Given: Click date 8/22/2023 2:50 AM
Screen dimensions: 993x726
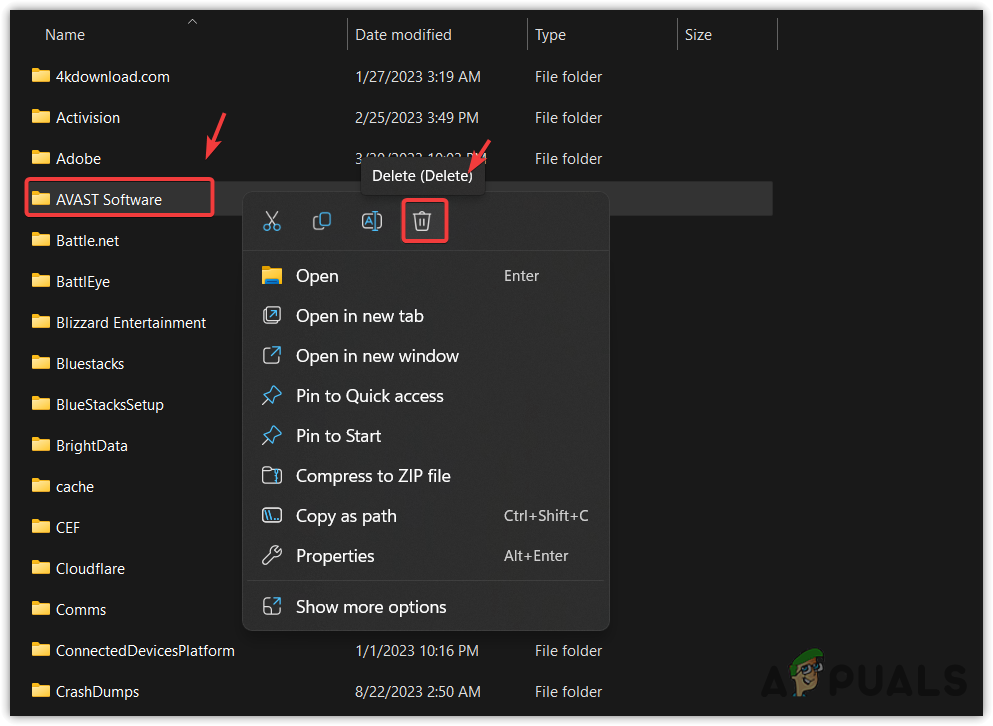Looking at the screenshot, I should (x=418, y=692).
